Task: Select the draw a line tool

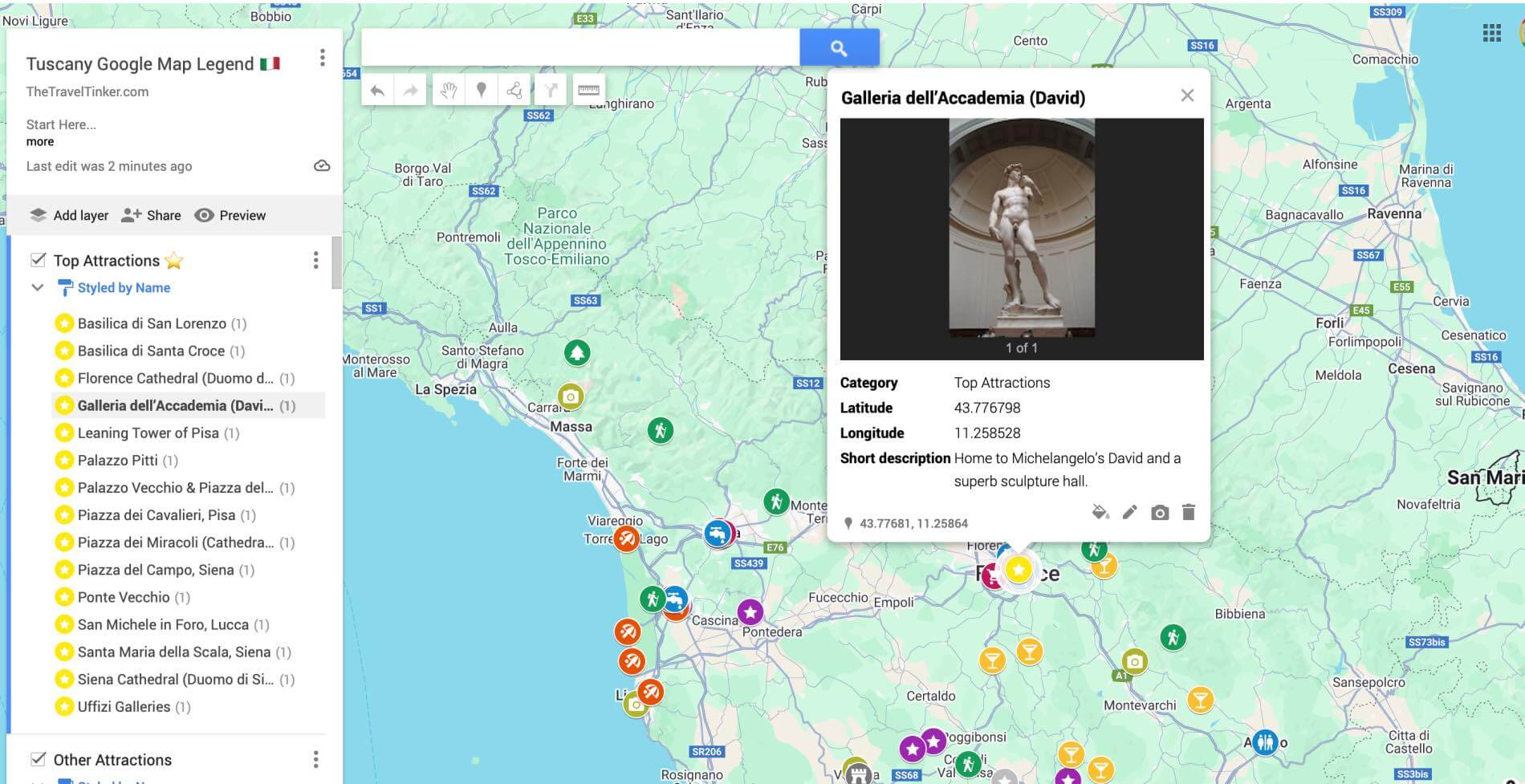Action: pos(514,90)
